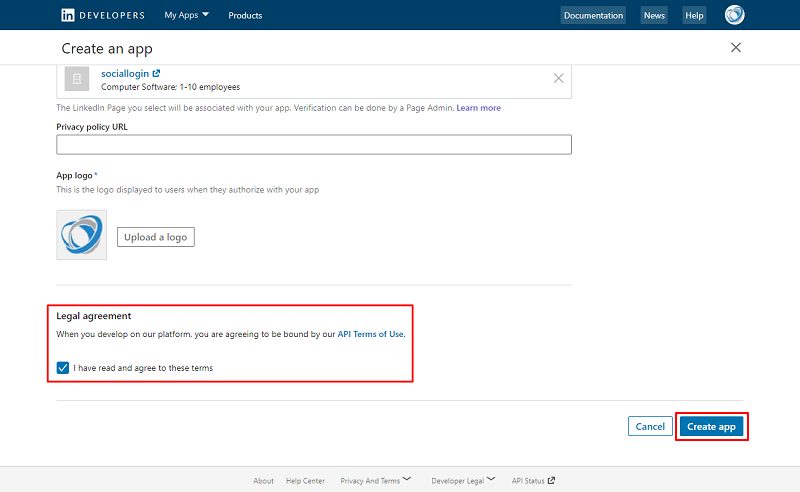Open the Help header item
This screenshot has height=492, width=800.
694,15
